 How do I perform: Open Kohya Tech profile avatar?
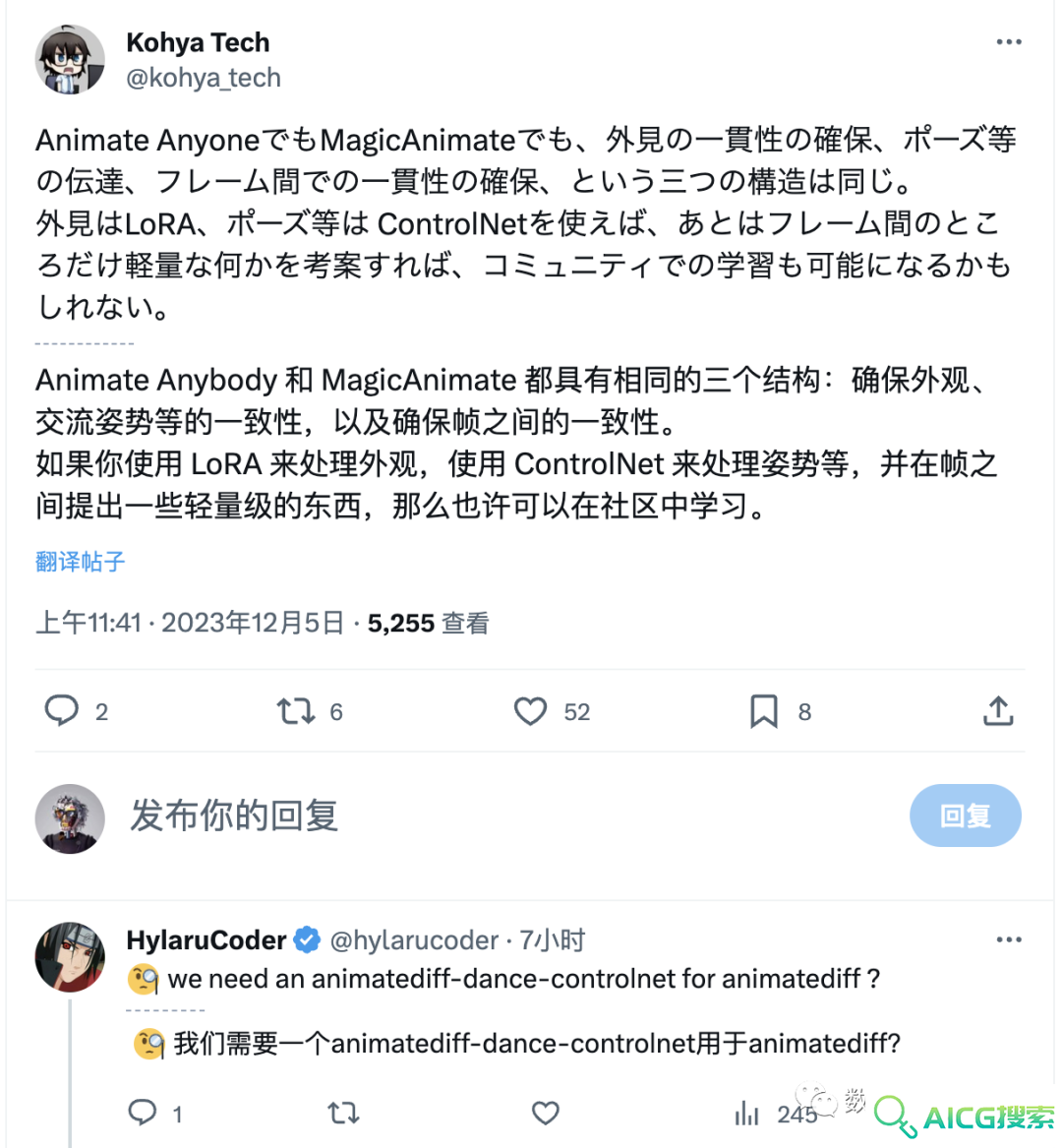coord(70,59)
